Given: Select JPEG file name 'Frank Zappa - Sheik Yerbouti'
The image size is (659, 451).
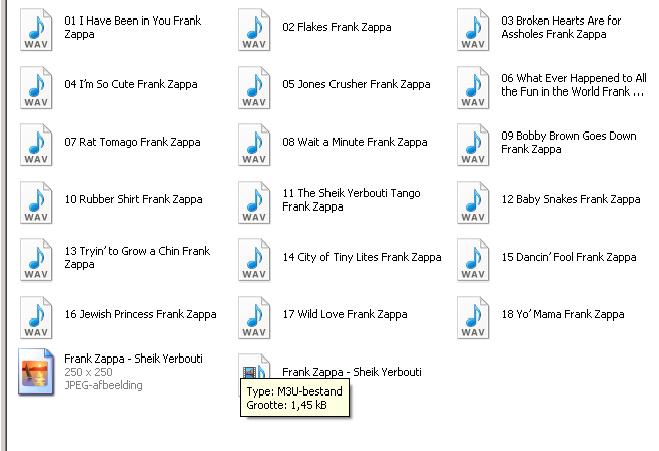Looking at the screenshot, I should [133, 359].
